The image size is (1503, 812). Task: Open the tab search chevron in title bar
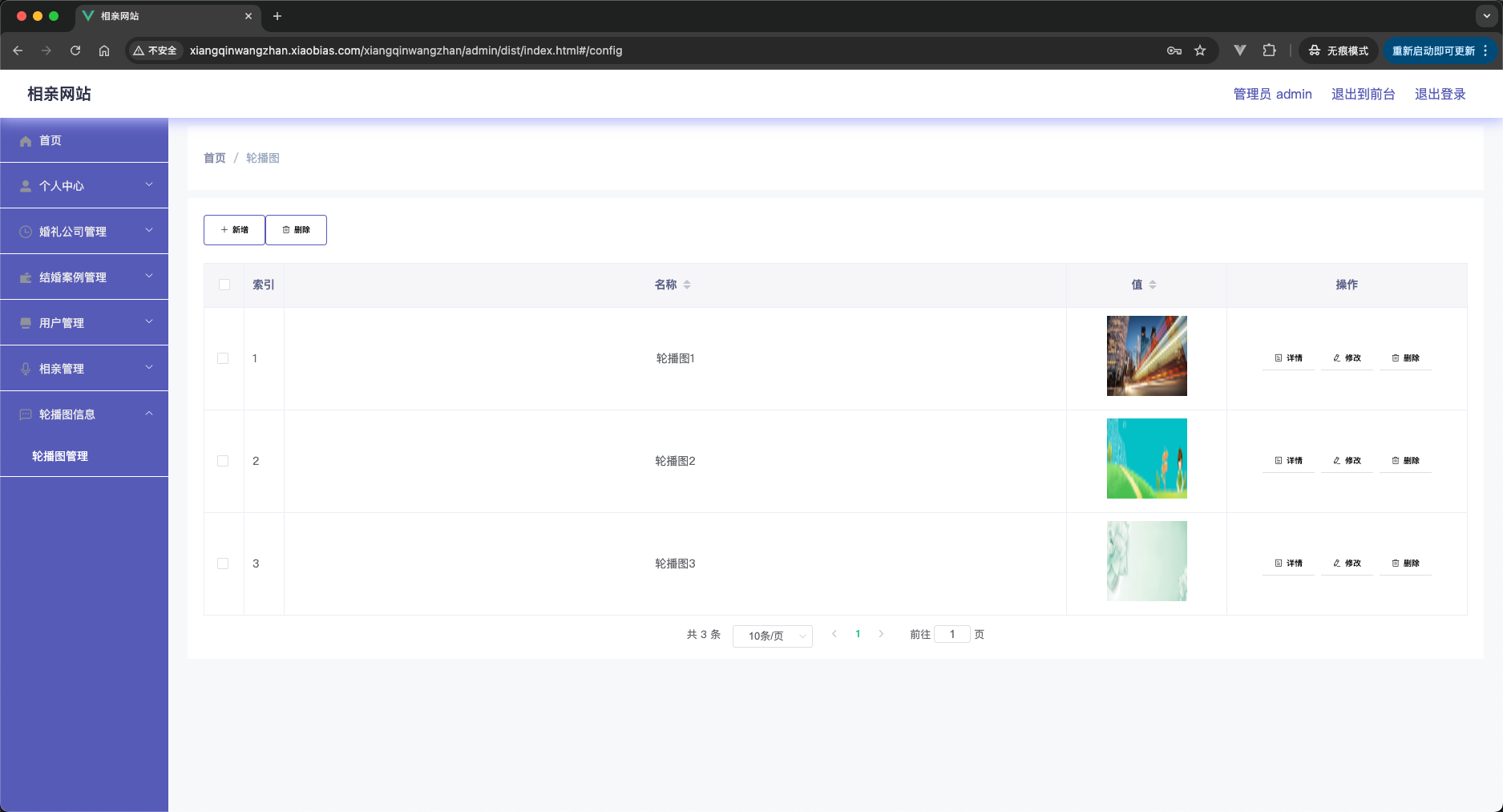[1487, 16]
